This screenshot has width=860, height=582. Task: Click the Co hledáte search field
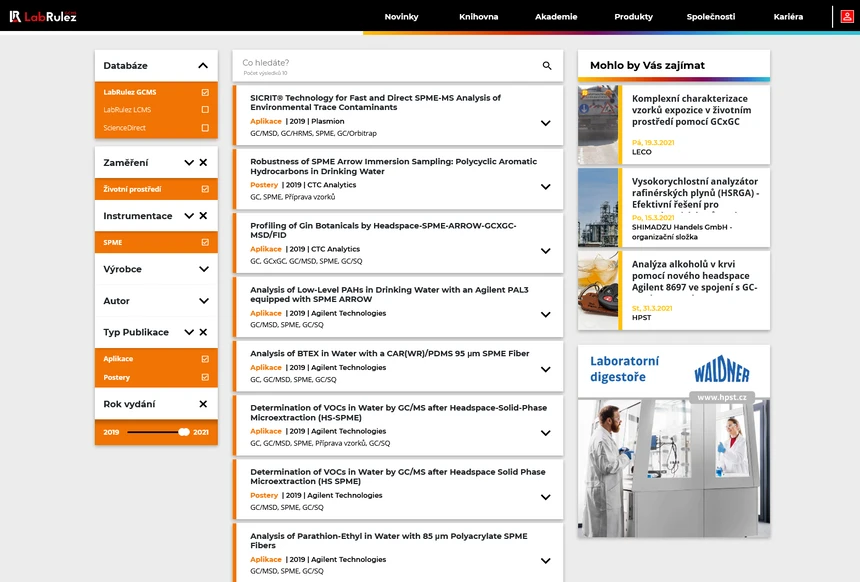(x=385, y=64)
